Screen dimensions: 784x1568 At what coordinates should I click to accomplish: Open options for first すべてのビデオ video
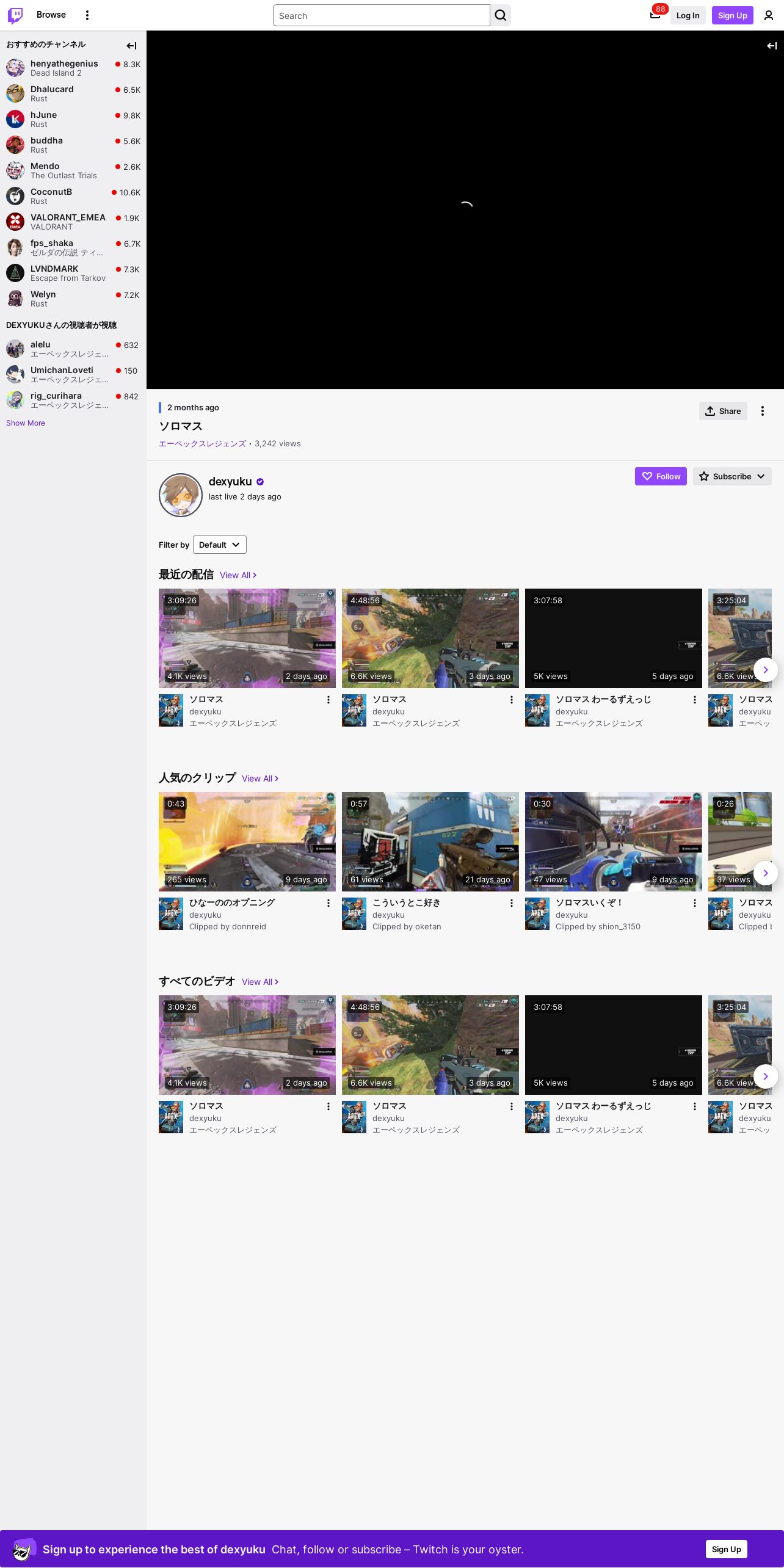tap(328, 1106)
